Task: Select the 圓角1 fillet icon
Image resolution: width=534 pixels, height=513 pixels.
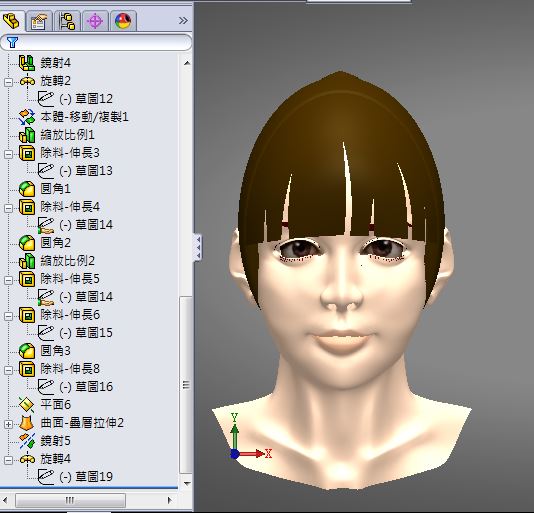Action: pos(27,189)
